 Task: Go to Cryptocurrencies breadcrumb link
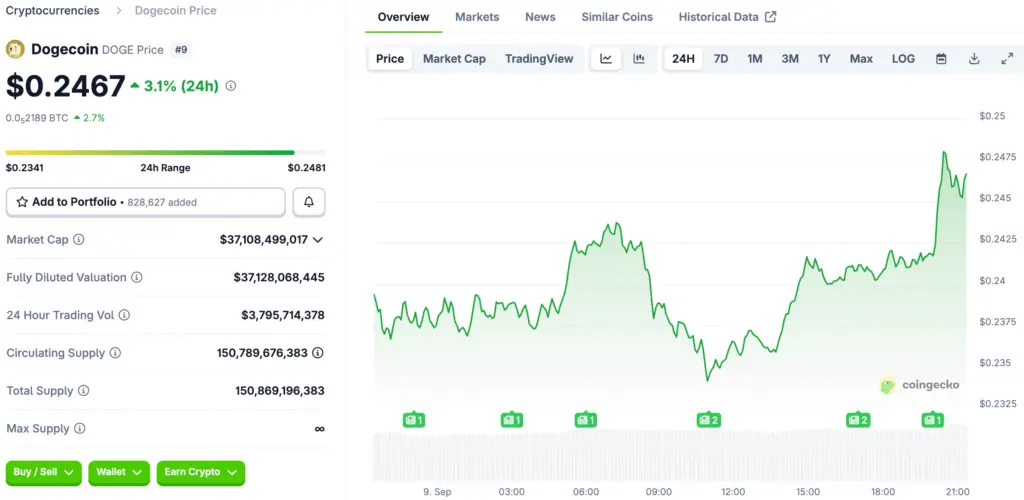coord(53,10)
